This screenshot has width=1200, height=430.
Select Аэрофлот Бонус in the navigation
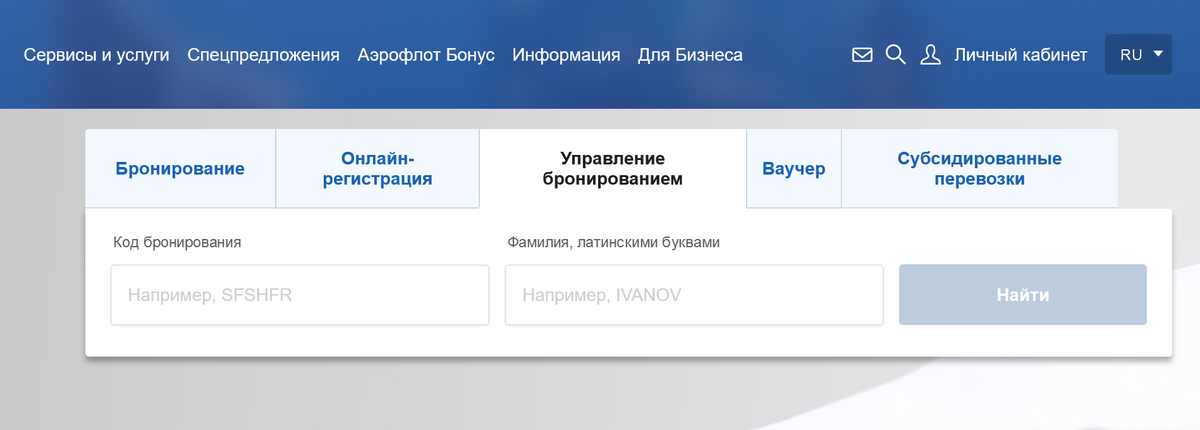[x=426, y=55]
